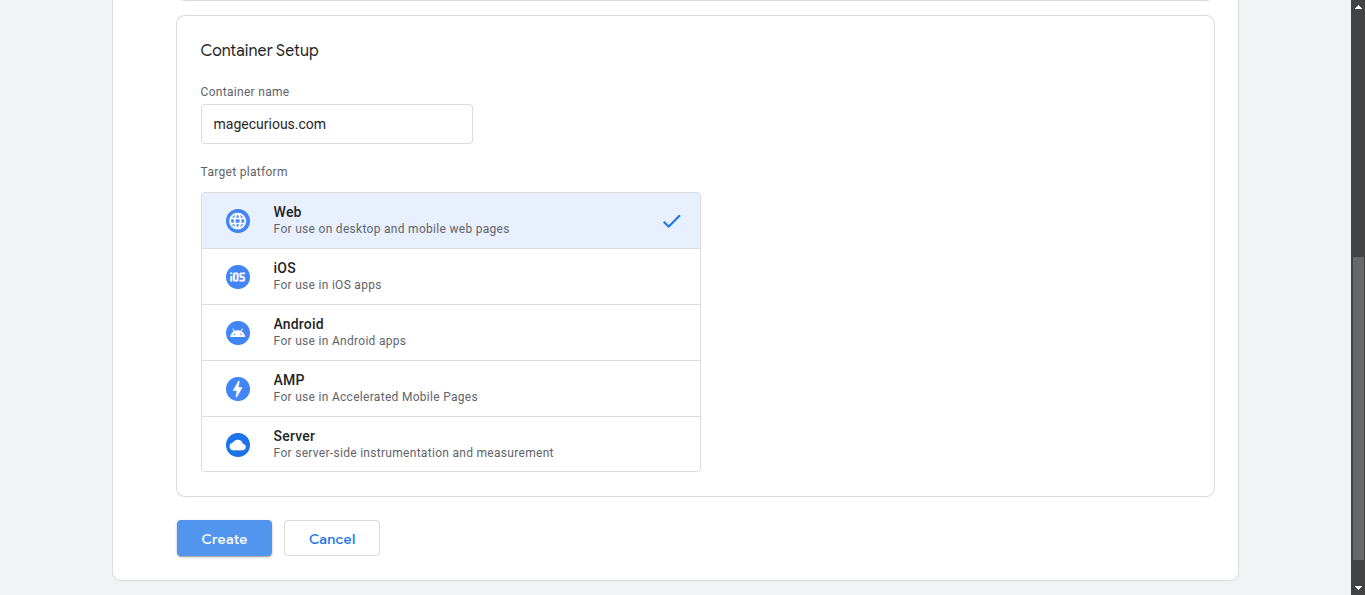Viewport: 1365px width, 595px height.
Task: Click the Android robot icon
Action: click(x=237, y=332)
